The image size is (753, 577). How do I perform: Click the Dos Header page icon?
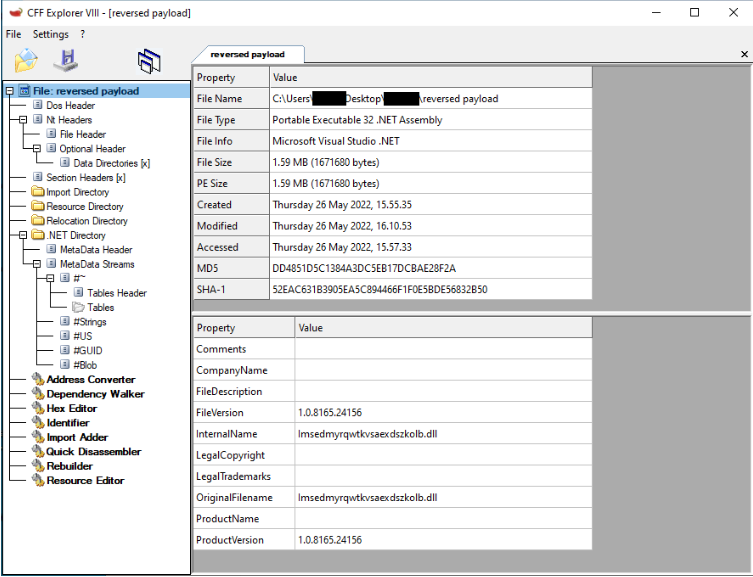click(37, 105)
